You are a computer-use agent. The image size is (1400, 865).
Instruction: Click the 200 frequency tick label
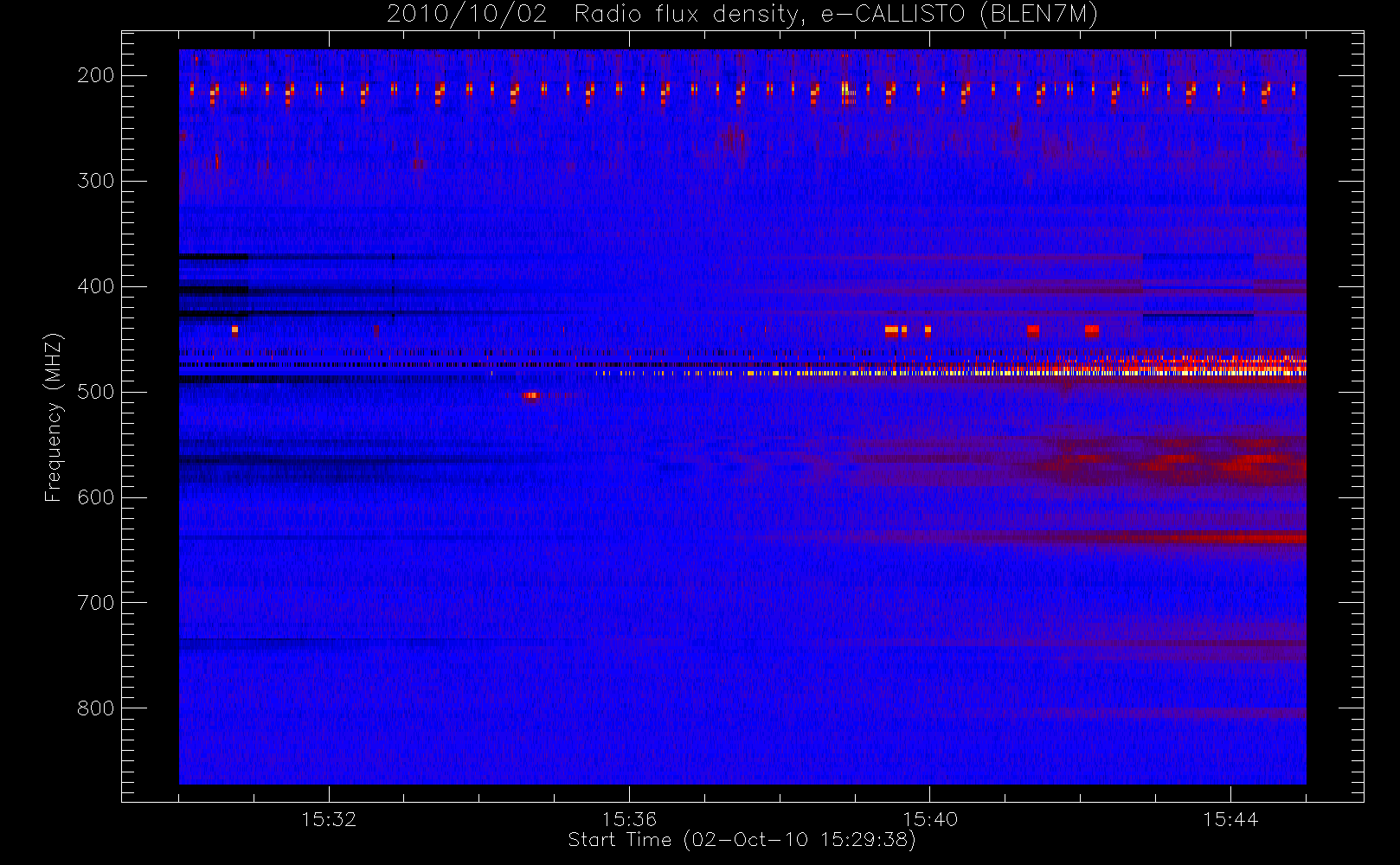pyautogui.click(x=95, y=75)
